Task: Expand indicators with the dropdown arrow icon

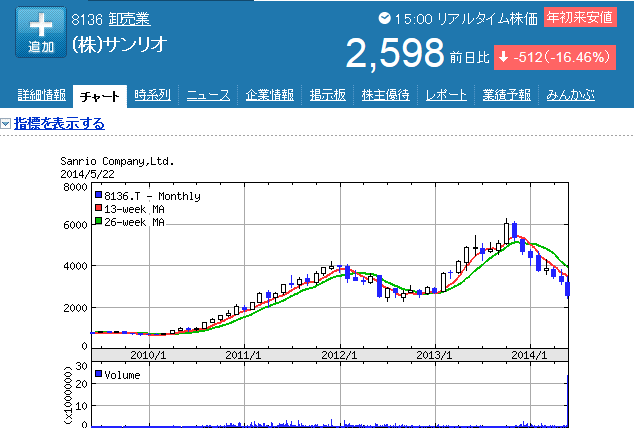Action: tap(6, 124)
